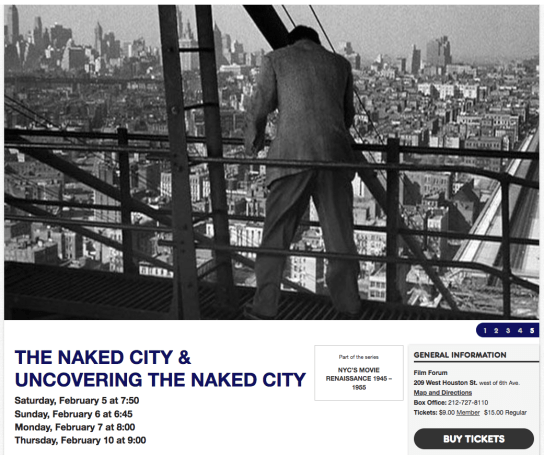The width and height of the screenshot is (544, 455).
Task: Select slideshow image 5 indicator
Action: coord(532,330)
